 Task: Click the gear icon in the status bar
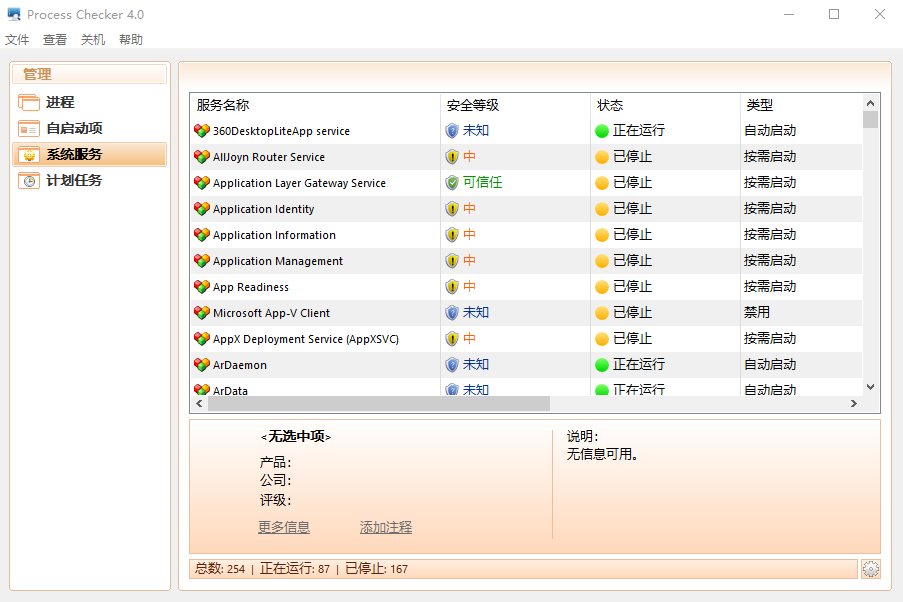click(x=869, y=568)
